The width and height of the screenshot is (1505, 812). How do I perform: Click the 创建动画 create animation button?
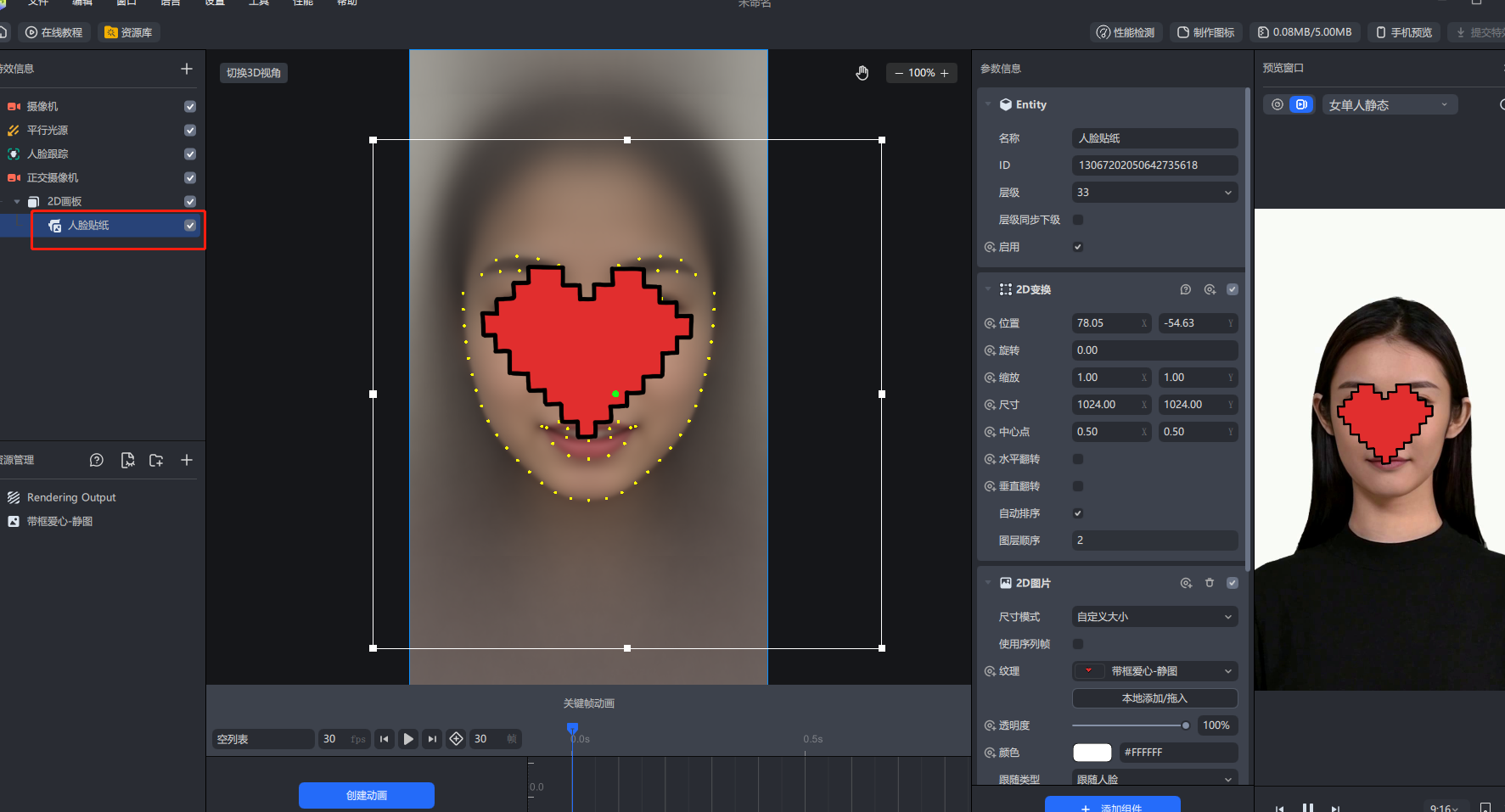tap(367, 795)
